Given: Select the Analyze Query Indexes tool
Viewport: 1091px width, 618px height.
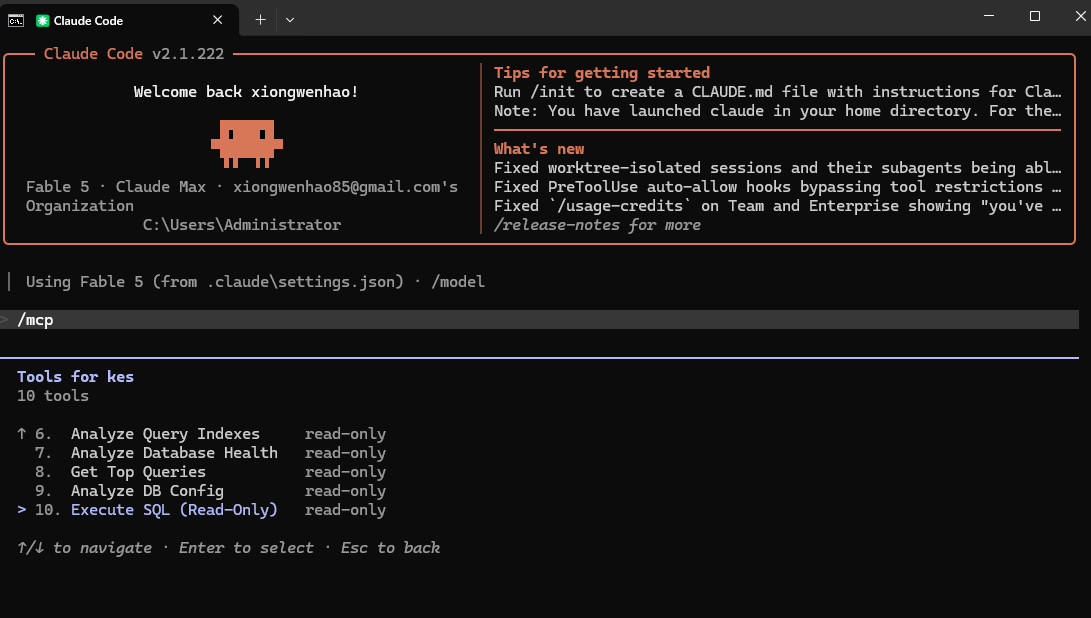Looking at the screenshot, I should point(165,434).
